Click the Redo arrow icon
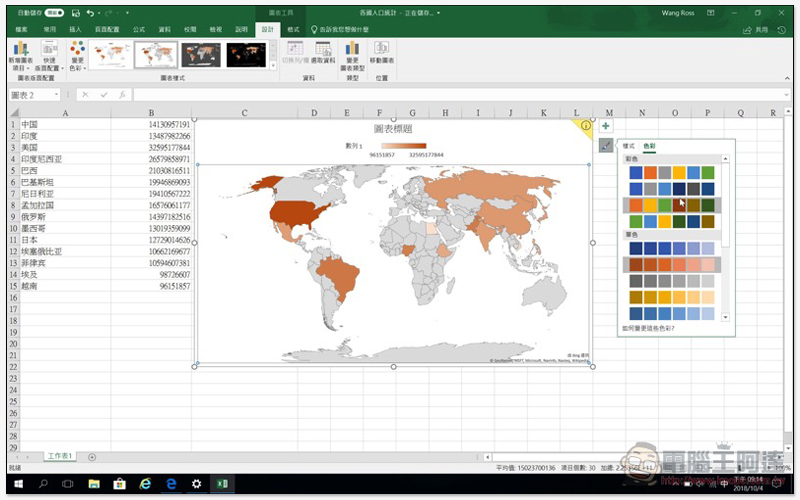The image size is (800, 500). 108,13
